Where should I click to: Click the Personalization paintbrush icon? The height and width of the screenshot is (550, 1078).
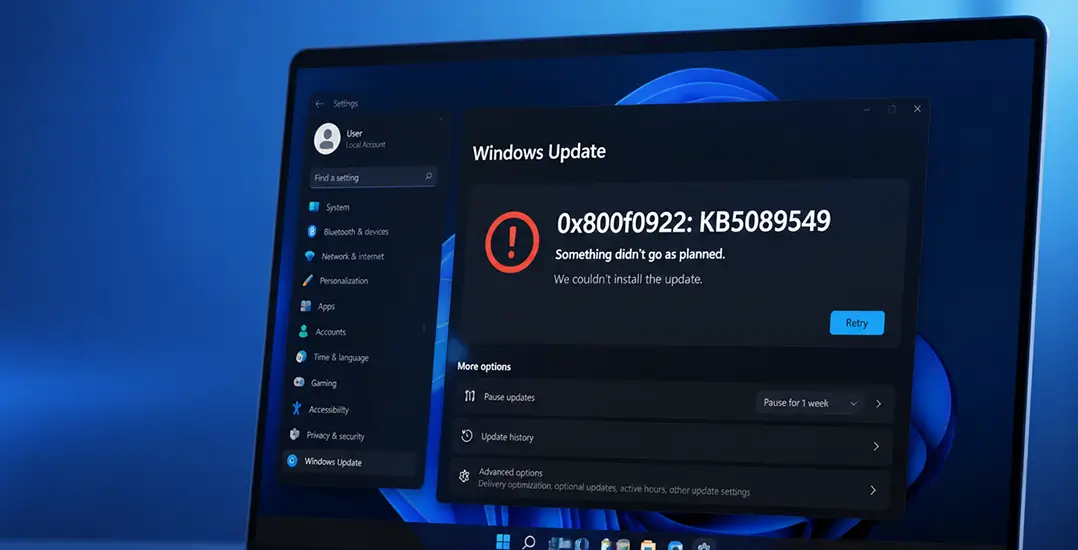tap(307, 280)
